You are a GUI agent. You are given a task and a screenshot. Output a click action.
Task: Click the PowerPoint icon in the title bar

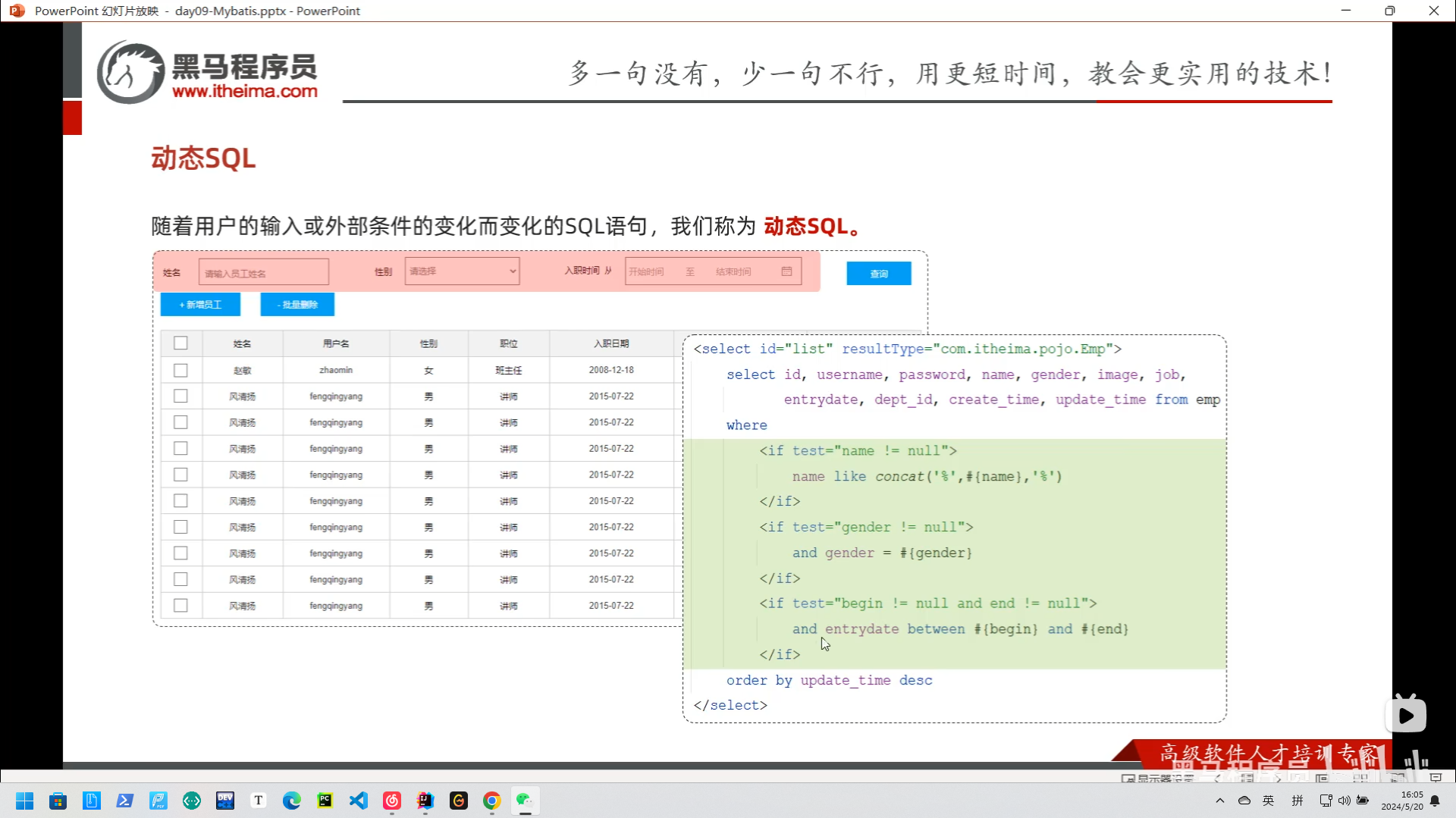coord(17,11)
